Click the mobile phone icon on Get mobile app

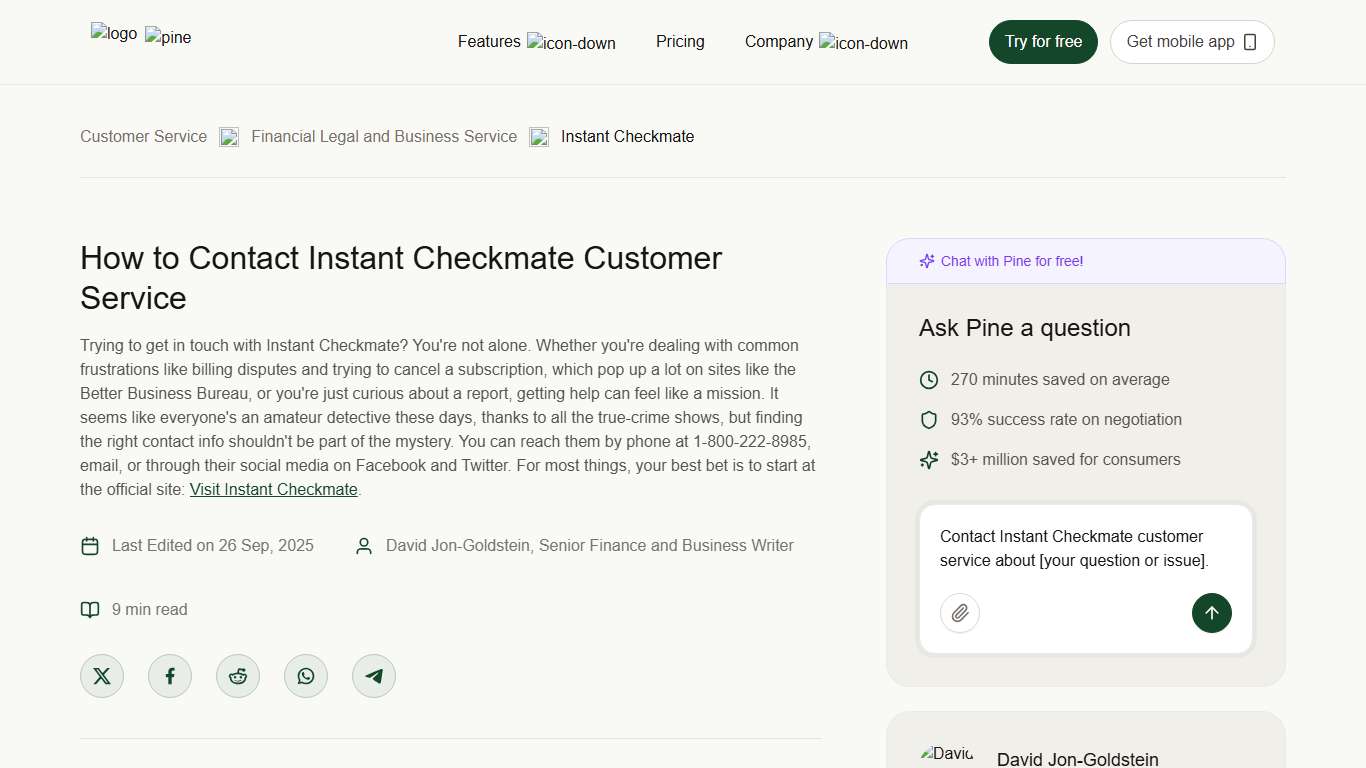[x=1249, y=42]
